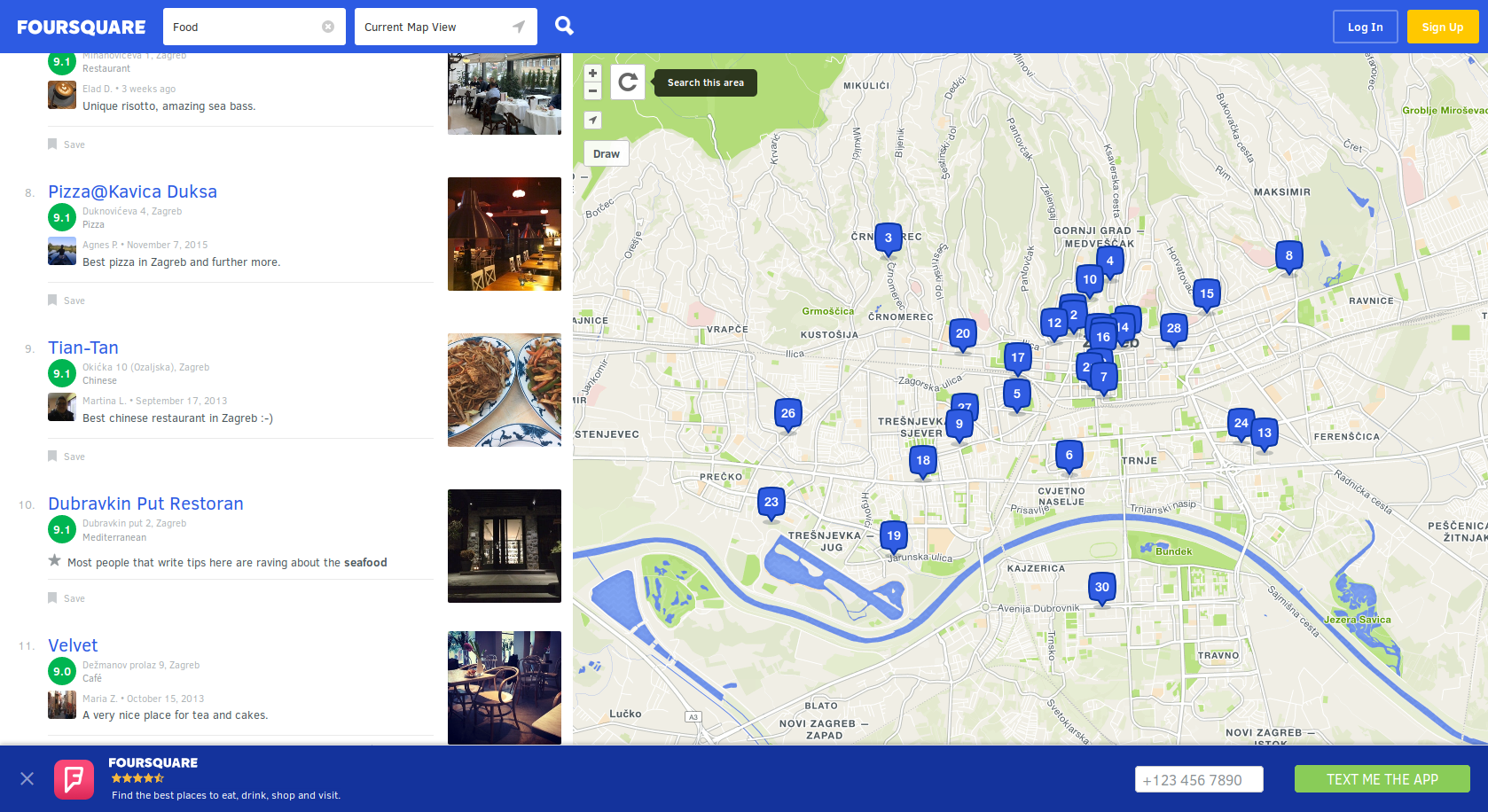Screen dimensions: 1488x812
Task: Select map pin number 17
Action: coord(1018,358)
